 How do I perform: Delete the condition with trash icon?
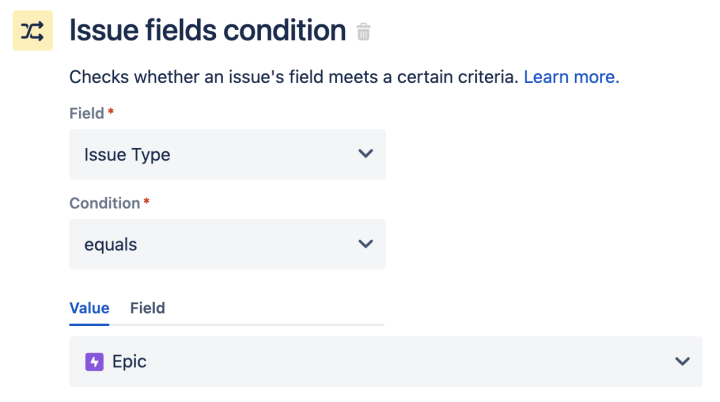tap(364, 32)
